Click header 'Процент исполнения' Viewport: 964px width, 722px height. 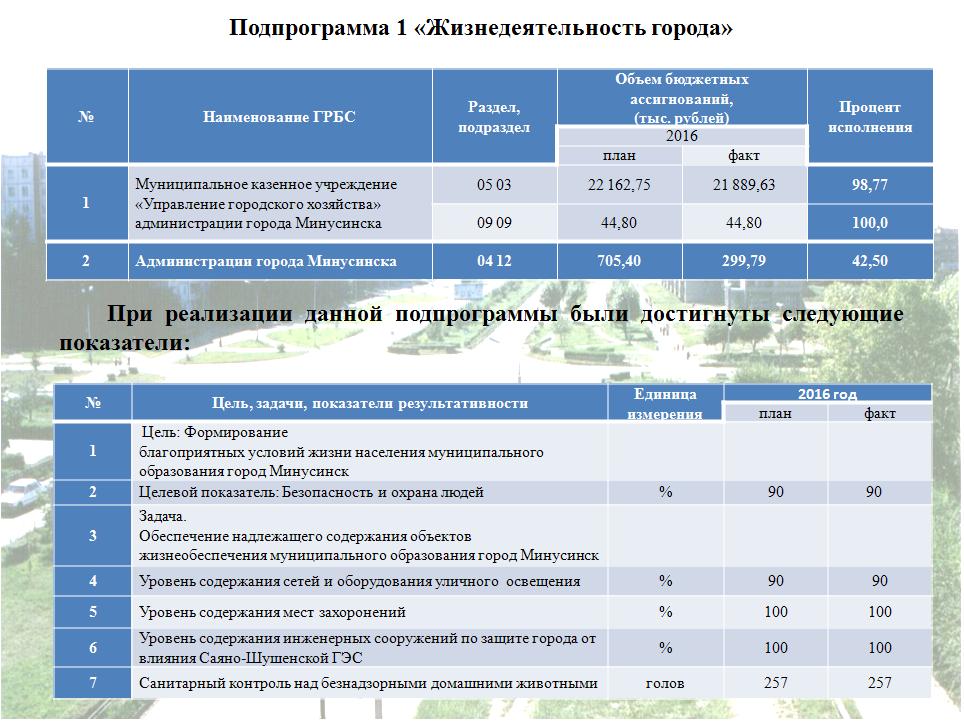(870, 116)
